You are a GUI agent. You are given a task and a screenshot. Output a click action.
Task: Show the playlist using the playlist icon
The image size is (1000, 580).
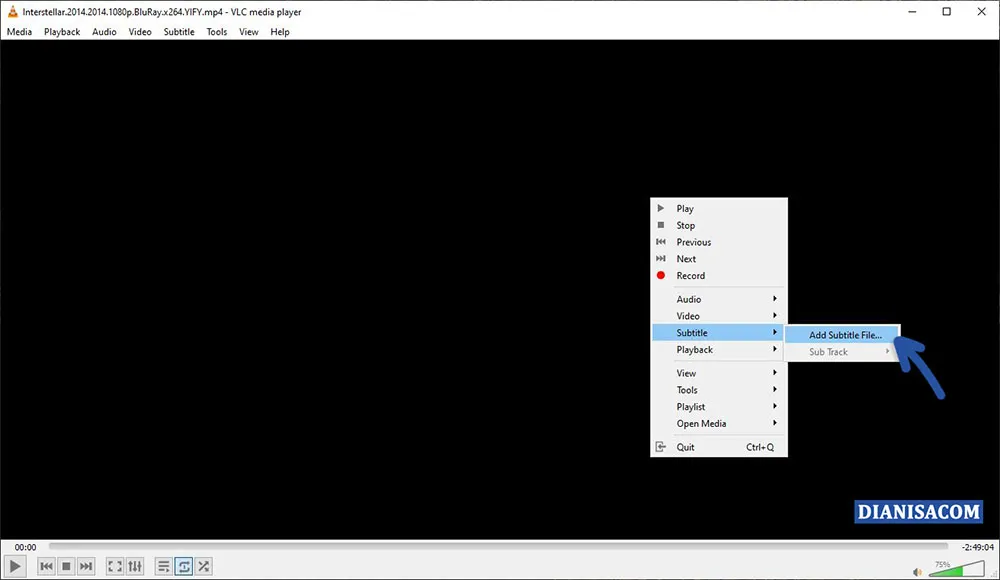point(163,566)
